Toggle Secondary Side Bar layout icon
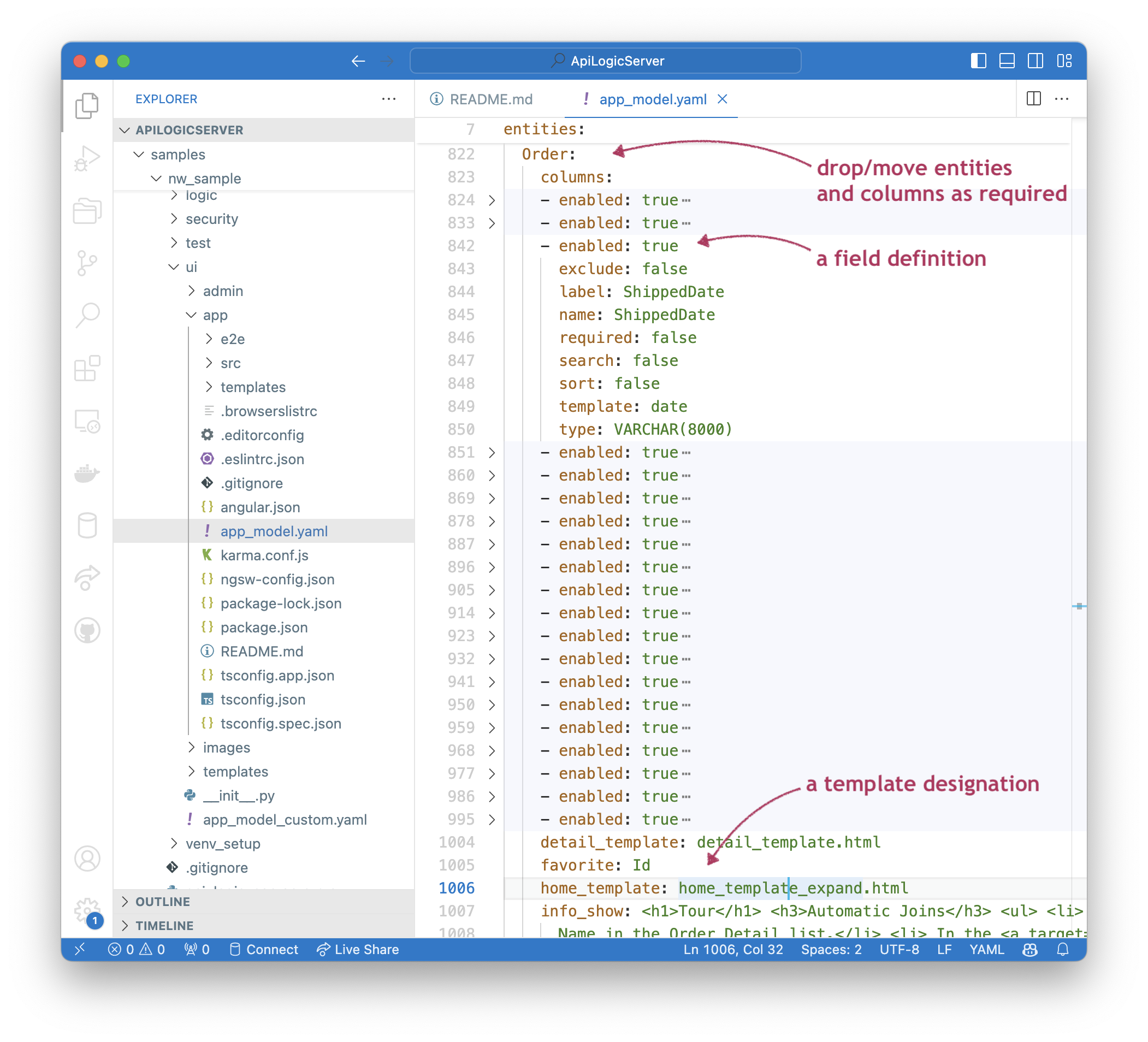 tap(1035, 61)
